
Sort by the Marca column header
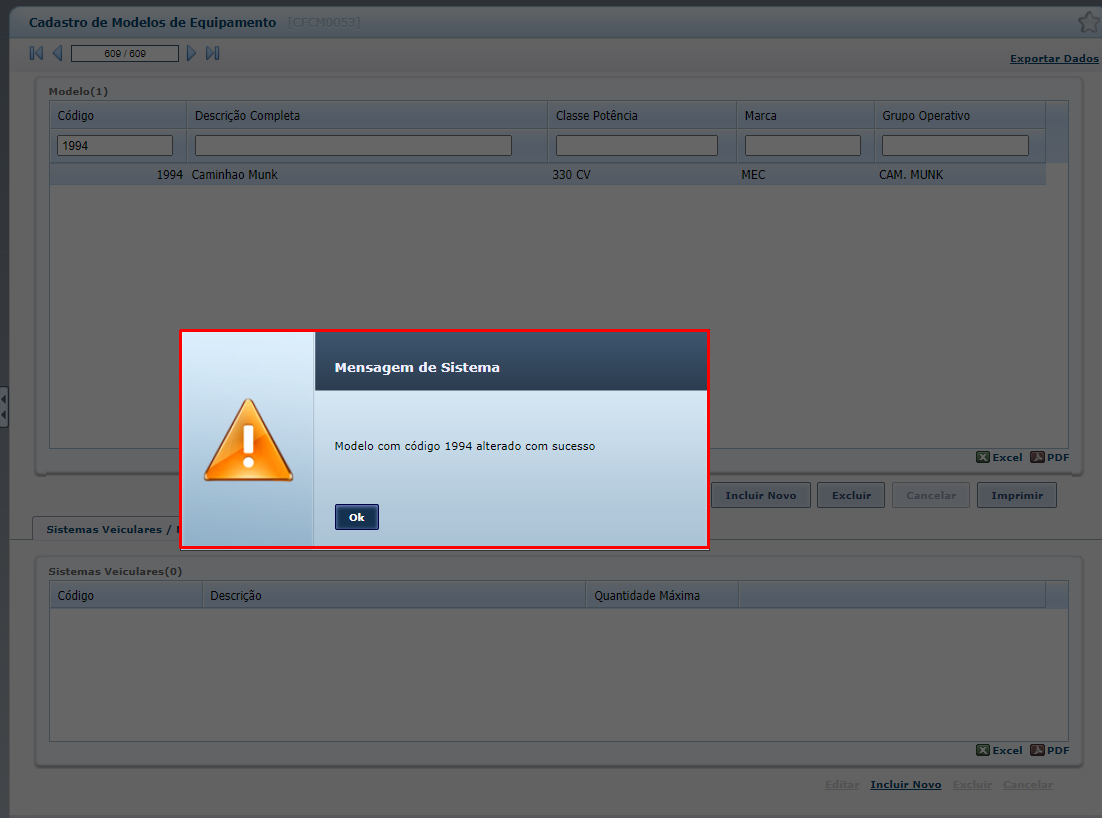[805, 115]
